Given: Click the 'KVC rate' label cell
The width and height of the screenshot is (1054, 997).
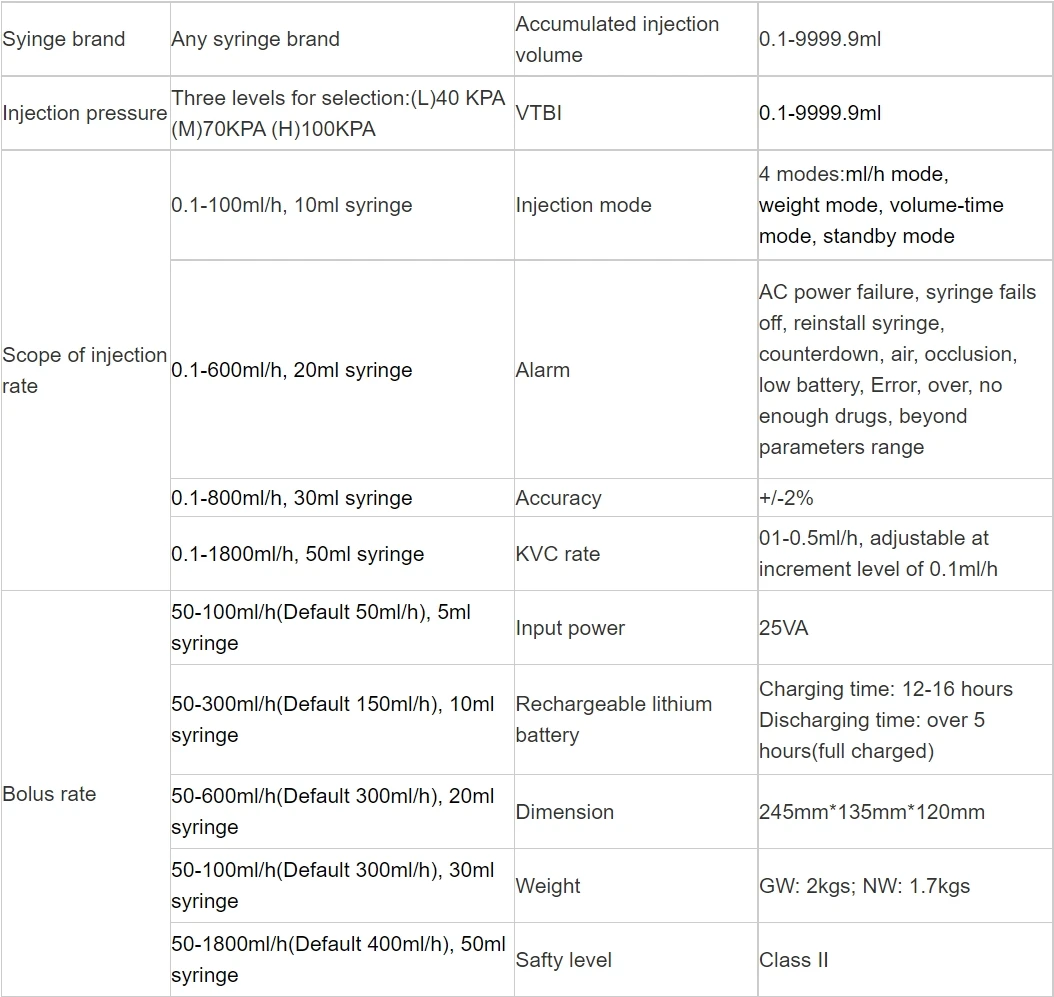Looking at the screenshot, I should coord(558,554).
